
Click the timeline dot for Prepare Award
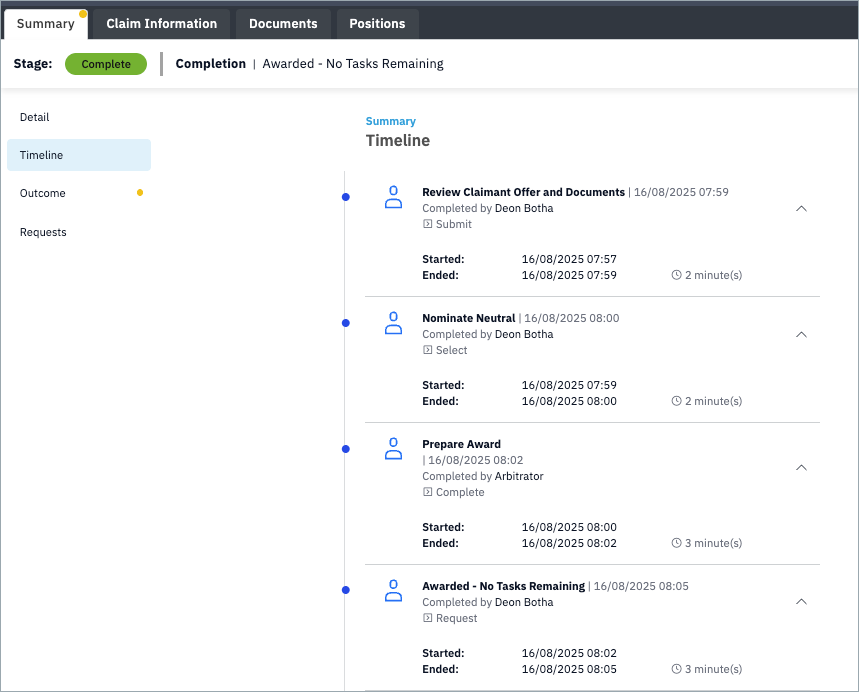click(x=346, y=449)
